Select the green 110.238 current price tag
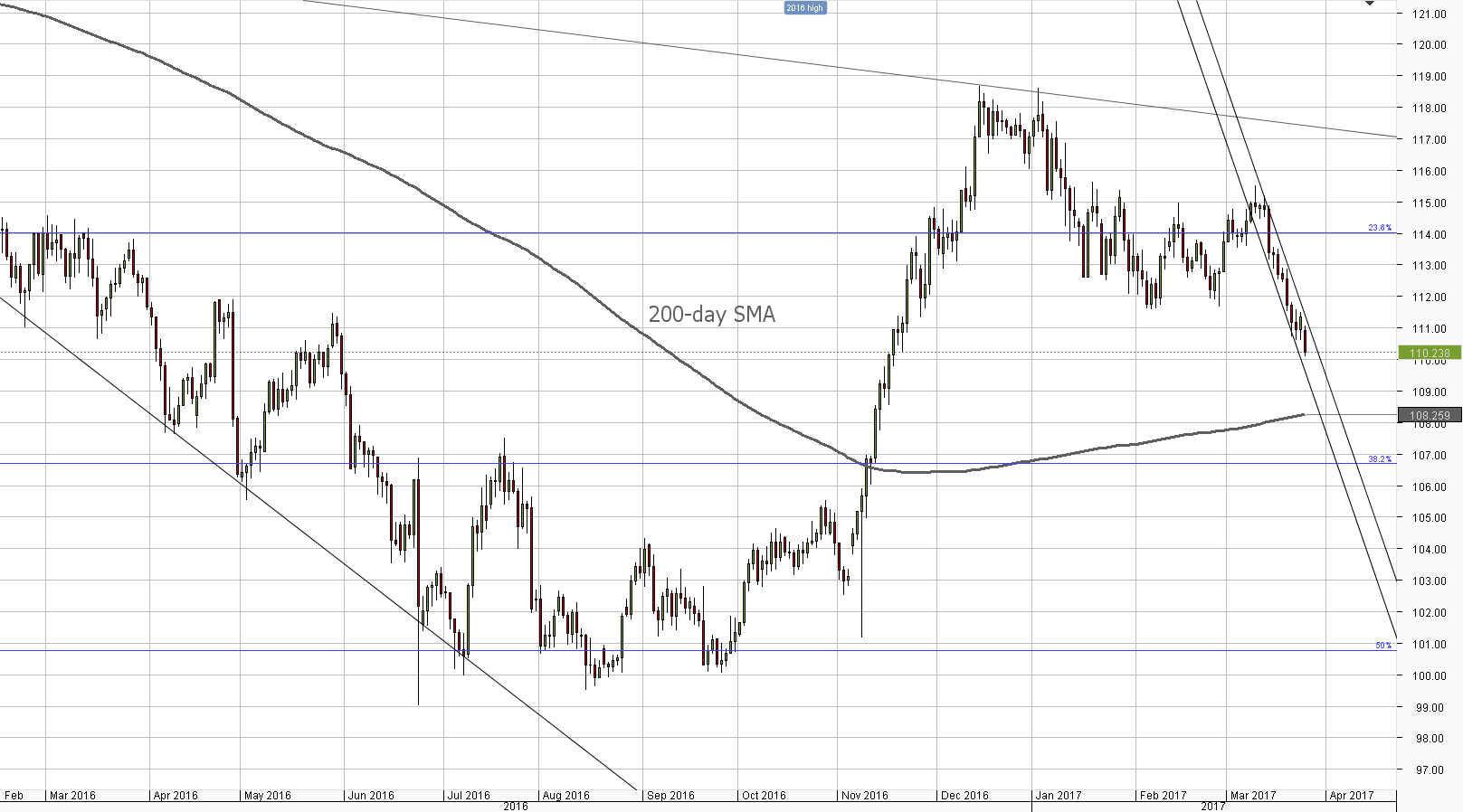Viewport: 1463px width, 812px height. 1430,353
